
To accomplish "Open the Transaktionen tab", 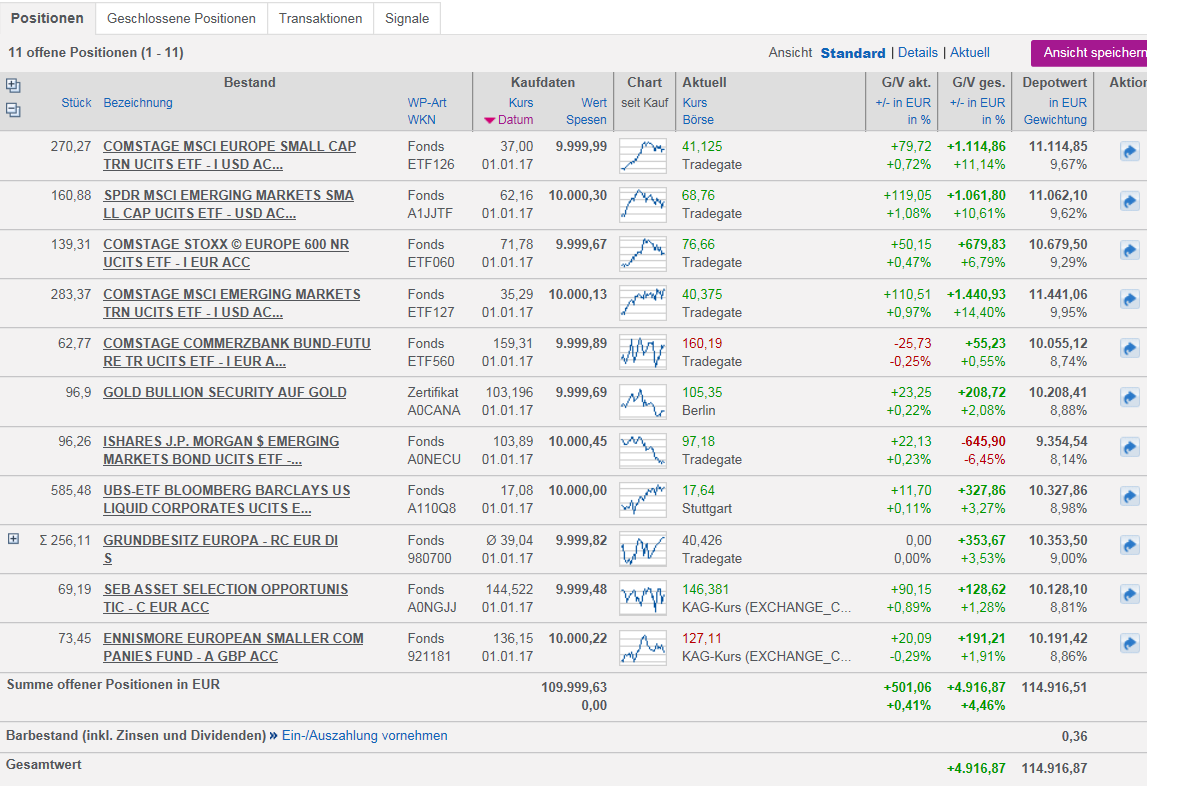I will (x=320, y=18).
